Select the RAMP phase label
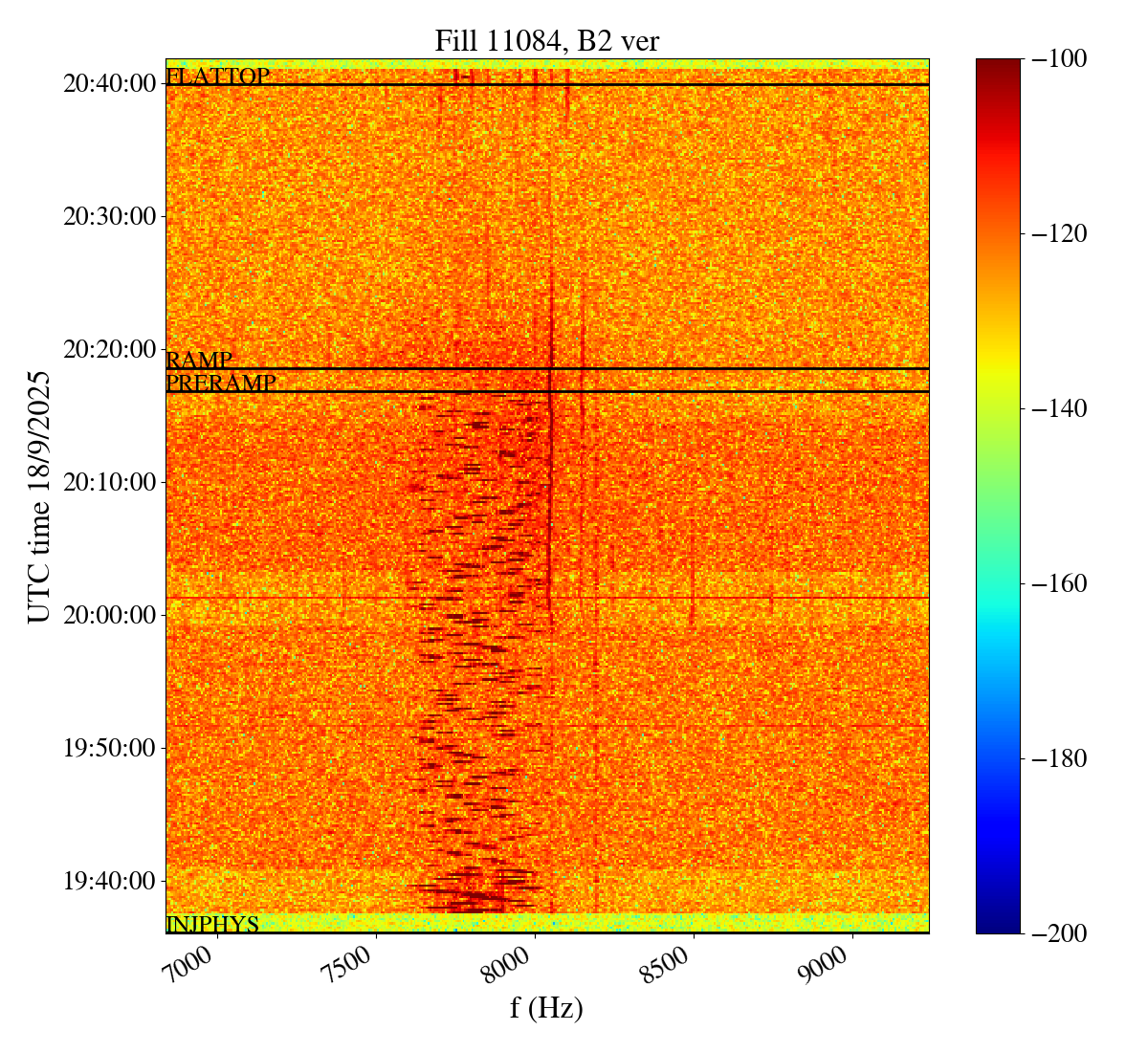The width and height of the screenshot is (1148, 1052). 199,361
